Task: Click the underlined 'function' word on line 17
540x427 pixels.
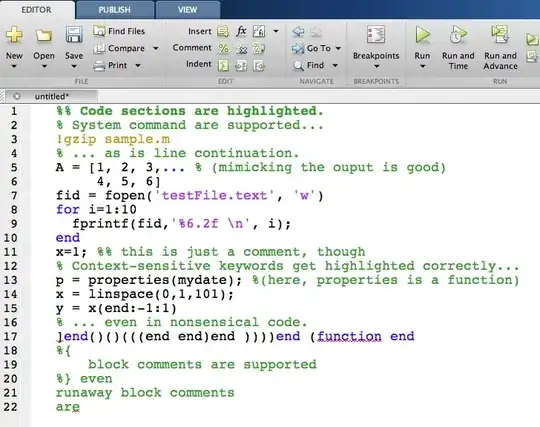Action: pos(349,336)
